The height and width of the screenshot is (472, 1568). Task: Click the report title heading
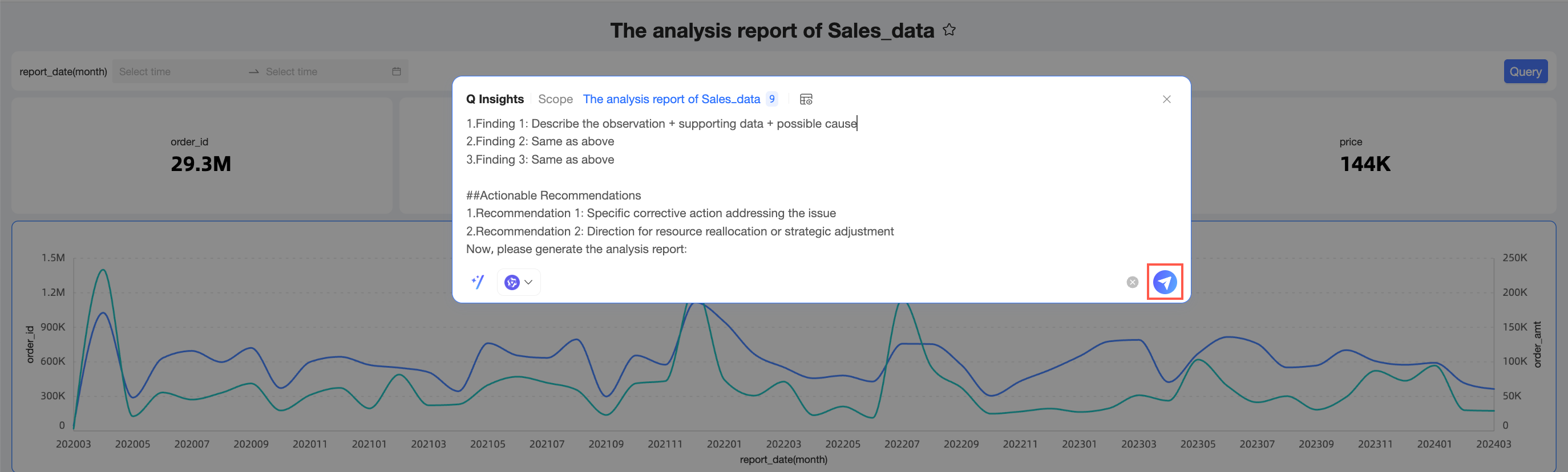[771, 30]
